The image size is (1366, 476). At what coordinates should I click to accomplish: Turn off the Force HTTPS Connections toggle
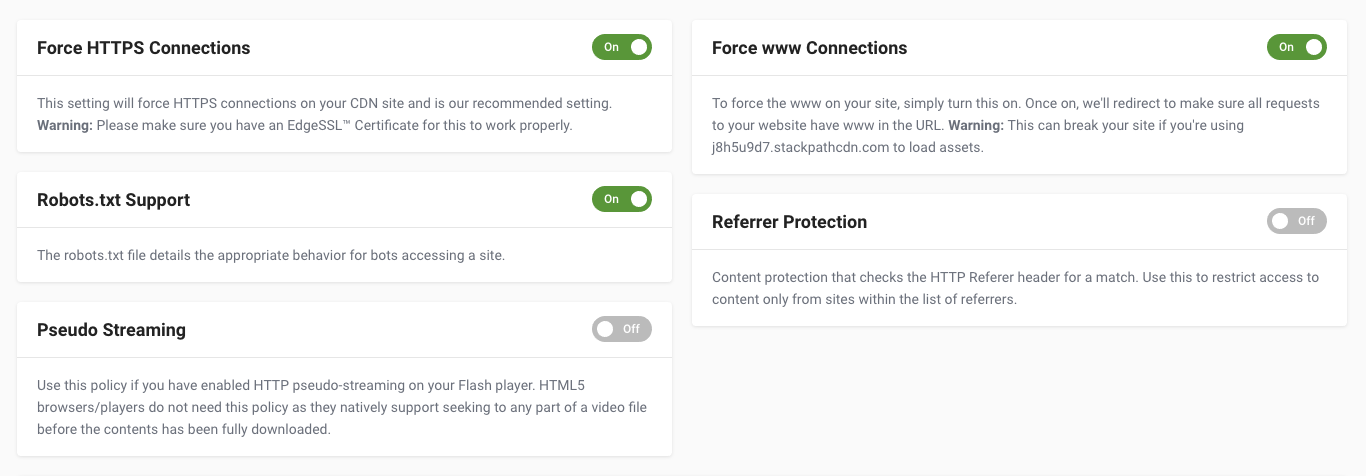pos(621,47)
